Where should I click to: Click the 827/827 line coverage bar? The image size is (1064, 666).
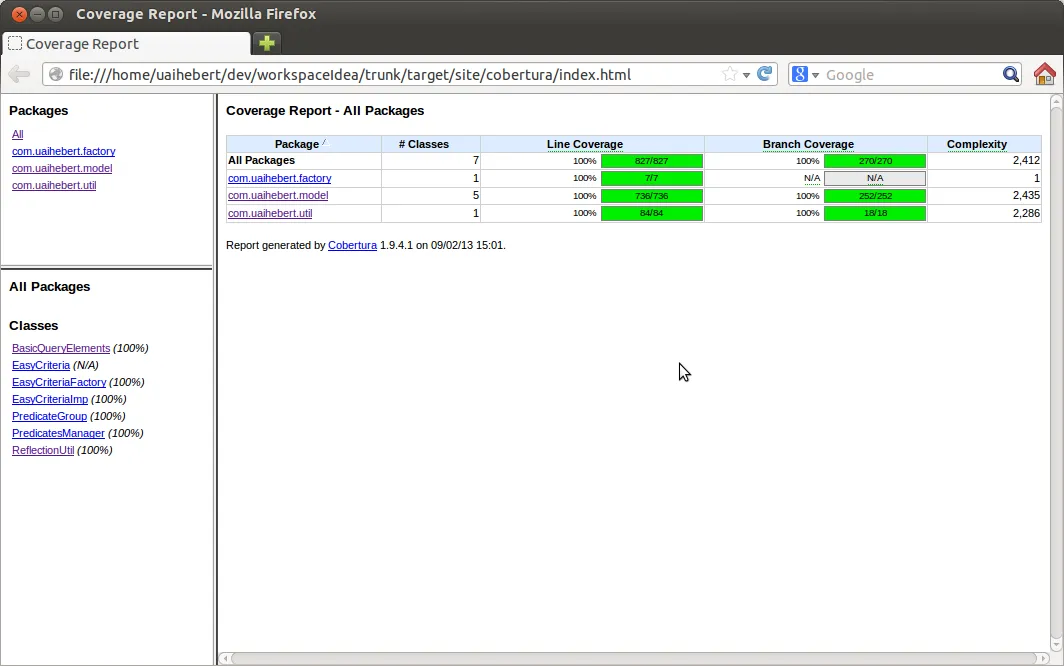point(651,161)
